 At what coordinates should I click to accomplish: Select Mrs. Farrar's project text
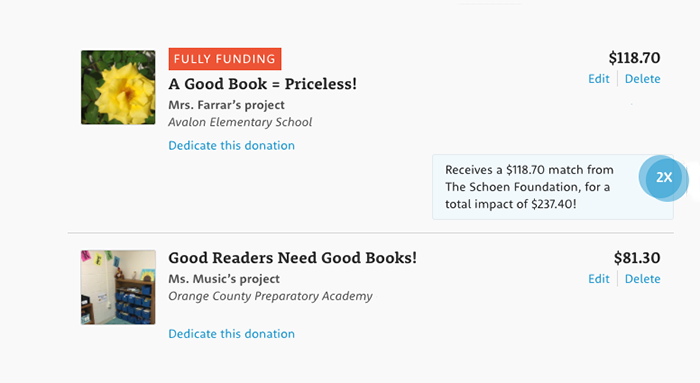(226, 105)
